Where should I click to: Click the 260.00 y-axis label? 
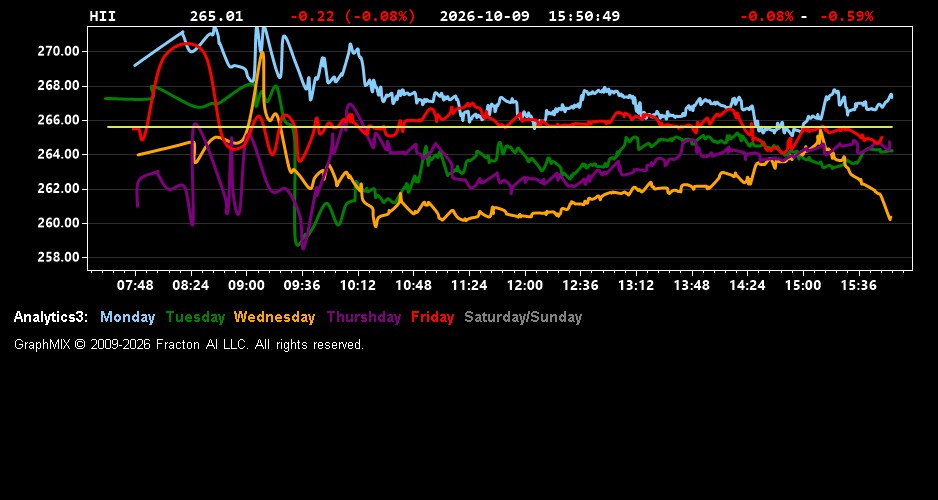[x=58, y=223]
